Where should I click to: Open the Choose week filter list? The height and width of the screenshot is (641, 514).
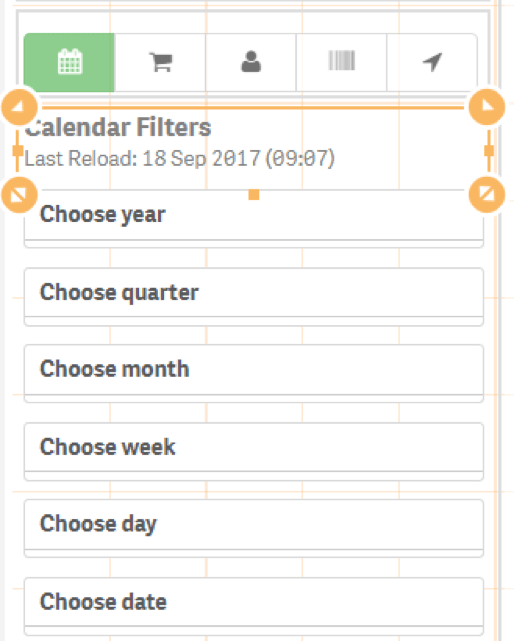(x=254, y=452)
